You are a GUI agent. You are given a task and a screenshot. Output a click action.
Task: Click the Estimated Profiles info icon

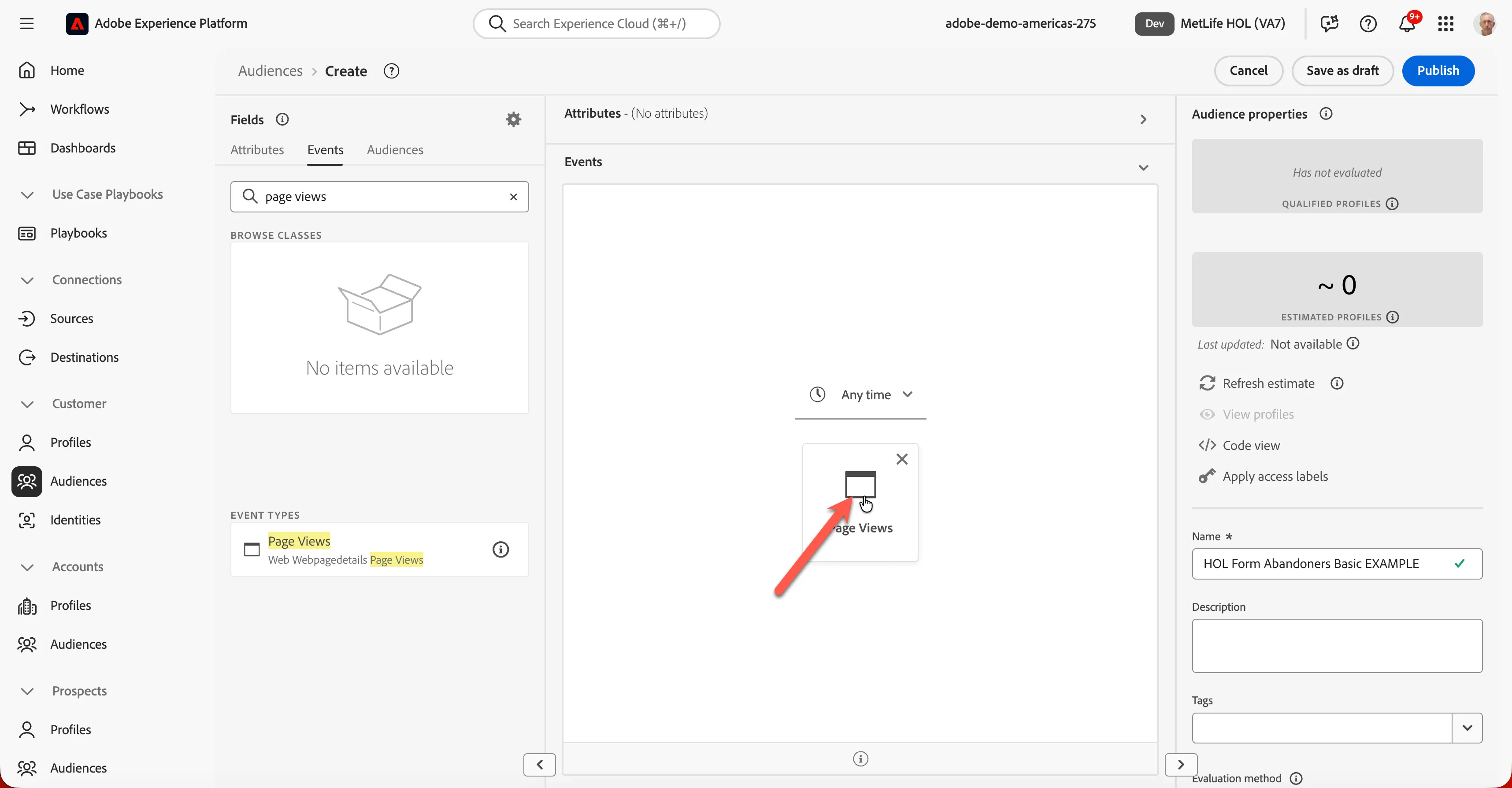(x=1393, y=317)
